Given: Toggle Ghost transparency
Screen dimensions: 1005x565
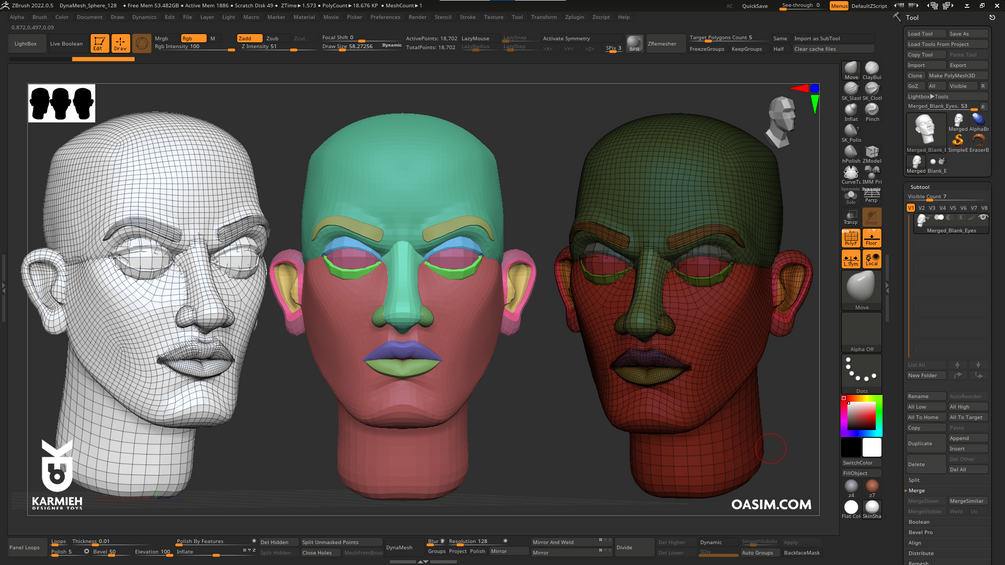Looking at the screenshot, I should 871,217.
